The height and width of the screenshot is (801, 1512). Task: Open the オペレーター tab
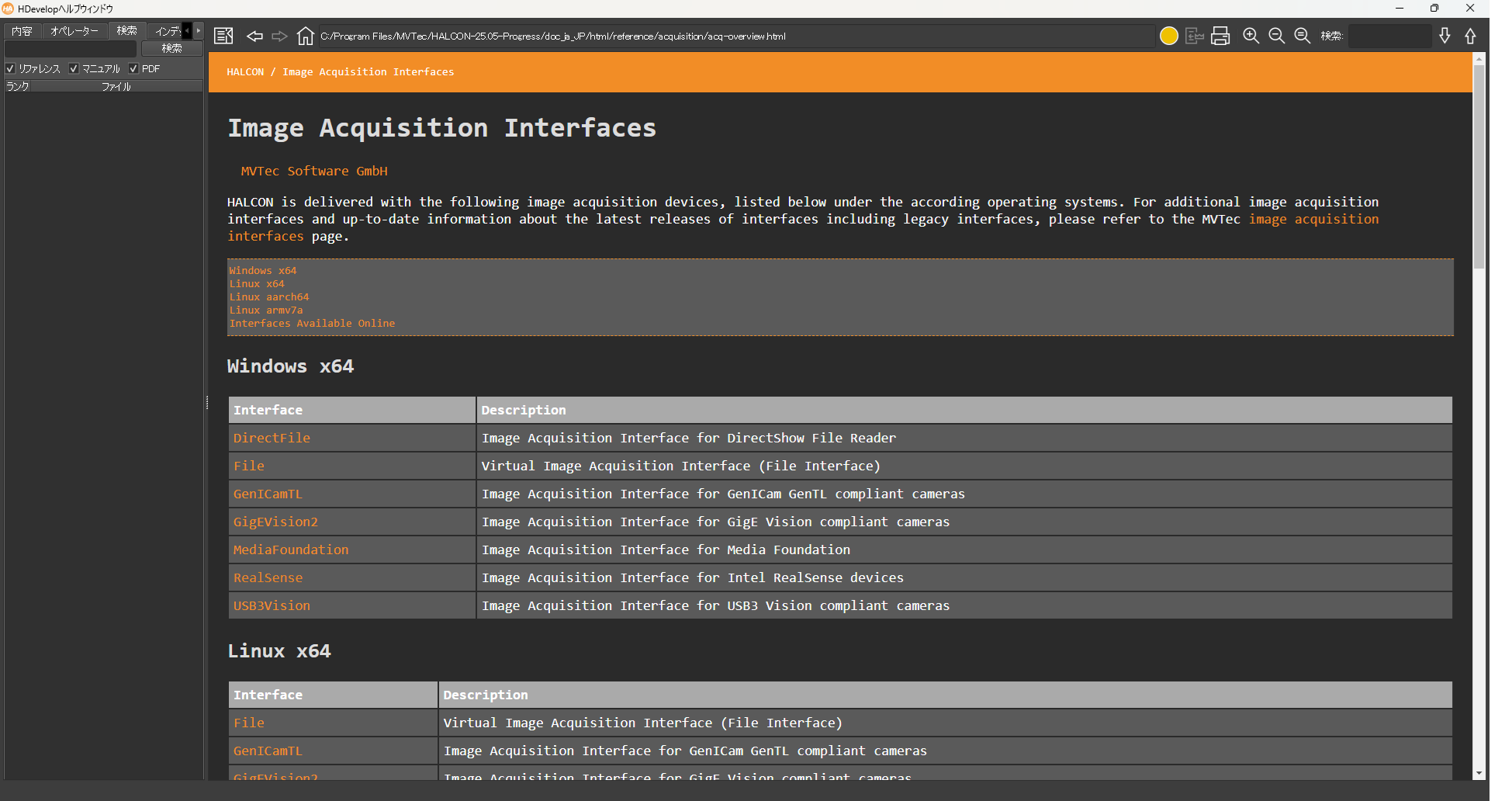click(74, 31)
